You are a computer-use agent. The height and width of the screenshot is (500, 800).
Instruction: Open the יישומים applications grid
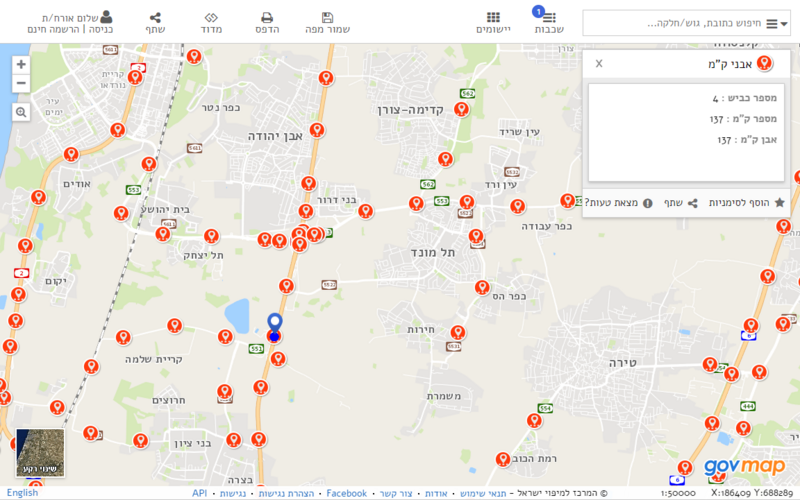tap(493, 22)
